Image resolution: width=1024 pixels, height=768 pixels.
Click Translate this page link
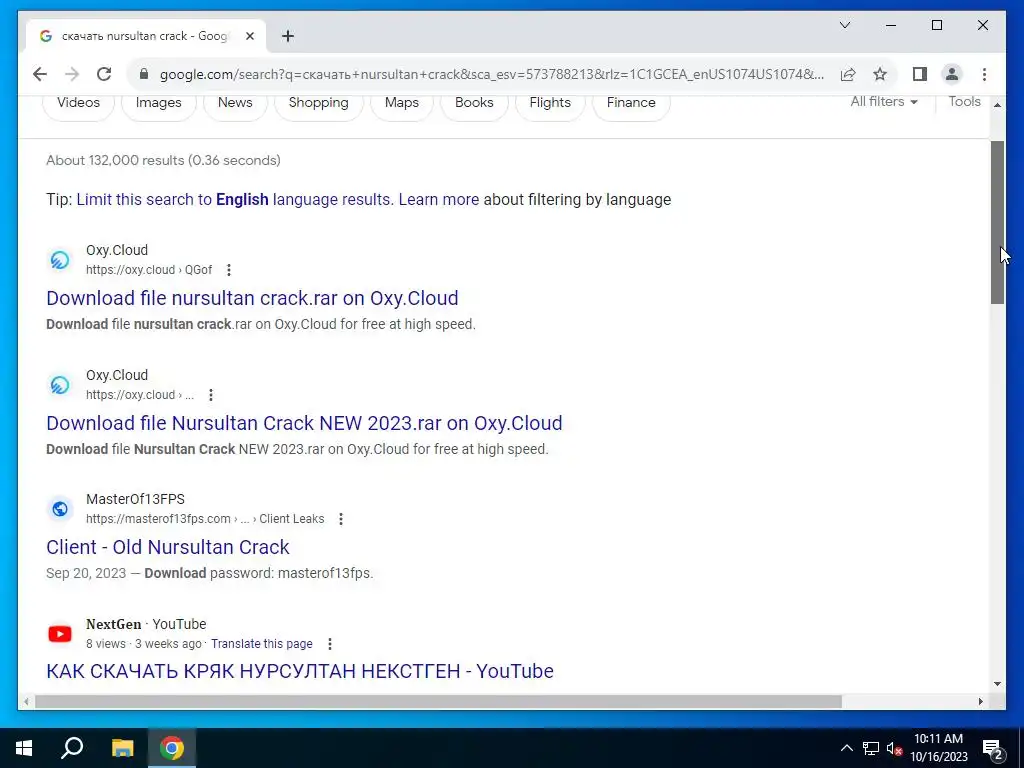[x=262, y=644]
